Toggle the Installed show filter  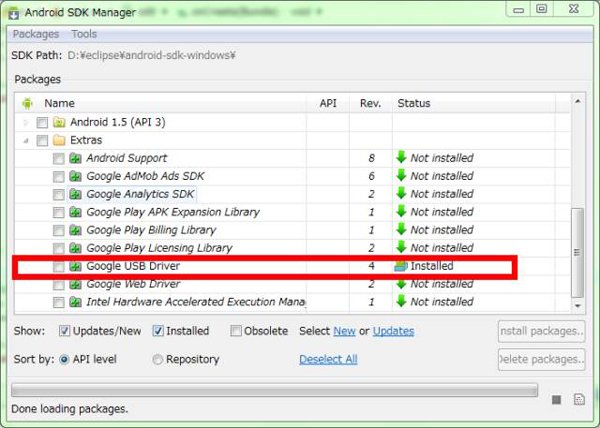point(158,331)
